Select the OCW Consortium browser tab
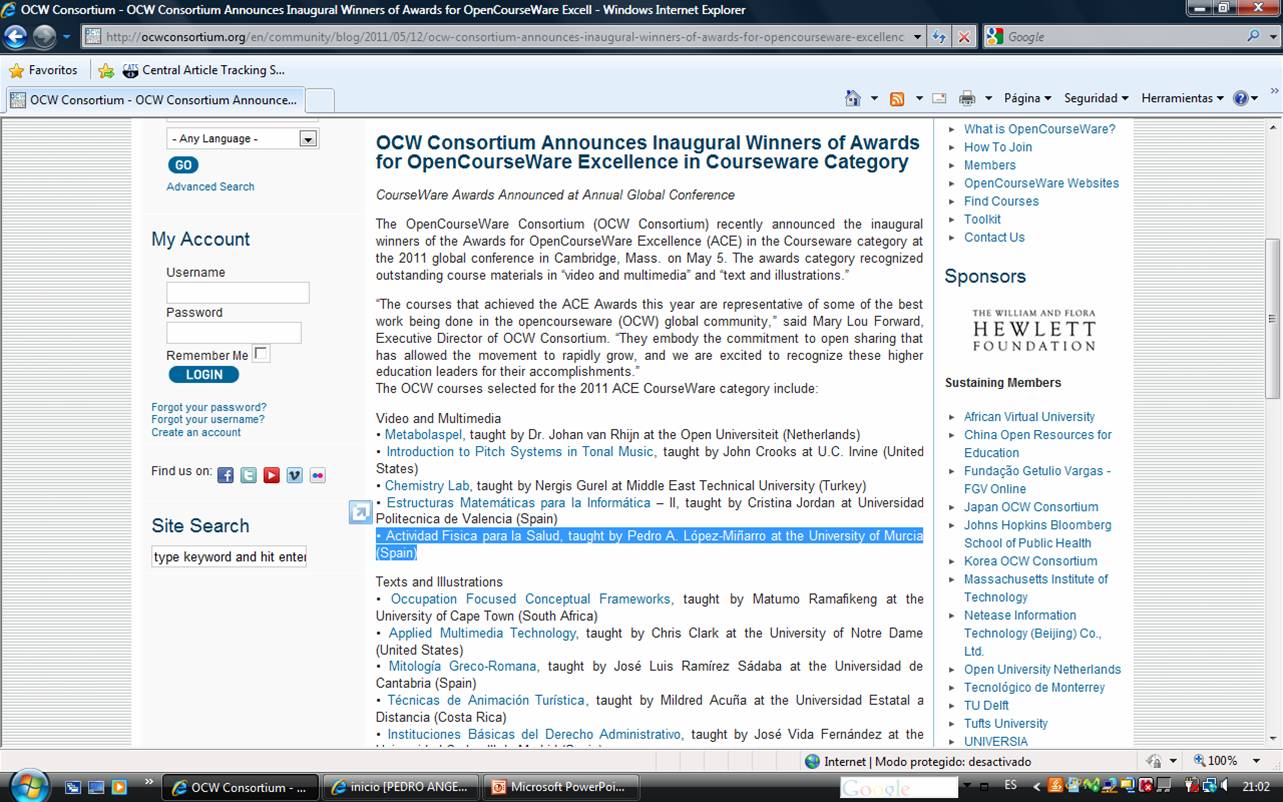Image resolution: width=1283 pixels, height=802 pixels. click(155, 100)
